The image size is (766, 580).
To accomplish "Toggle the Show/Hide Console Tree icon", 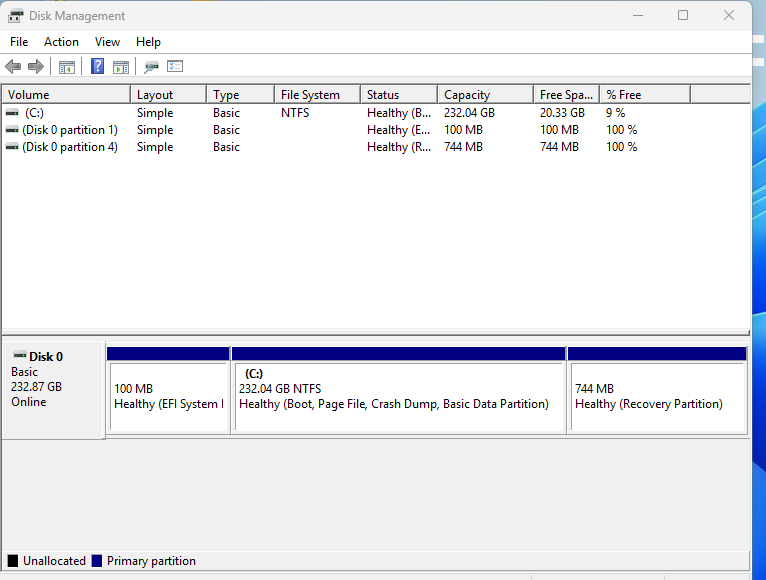I will tap(67, 67).
